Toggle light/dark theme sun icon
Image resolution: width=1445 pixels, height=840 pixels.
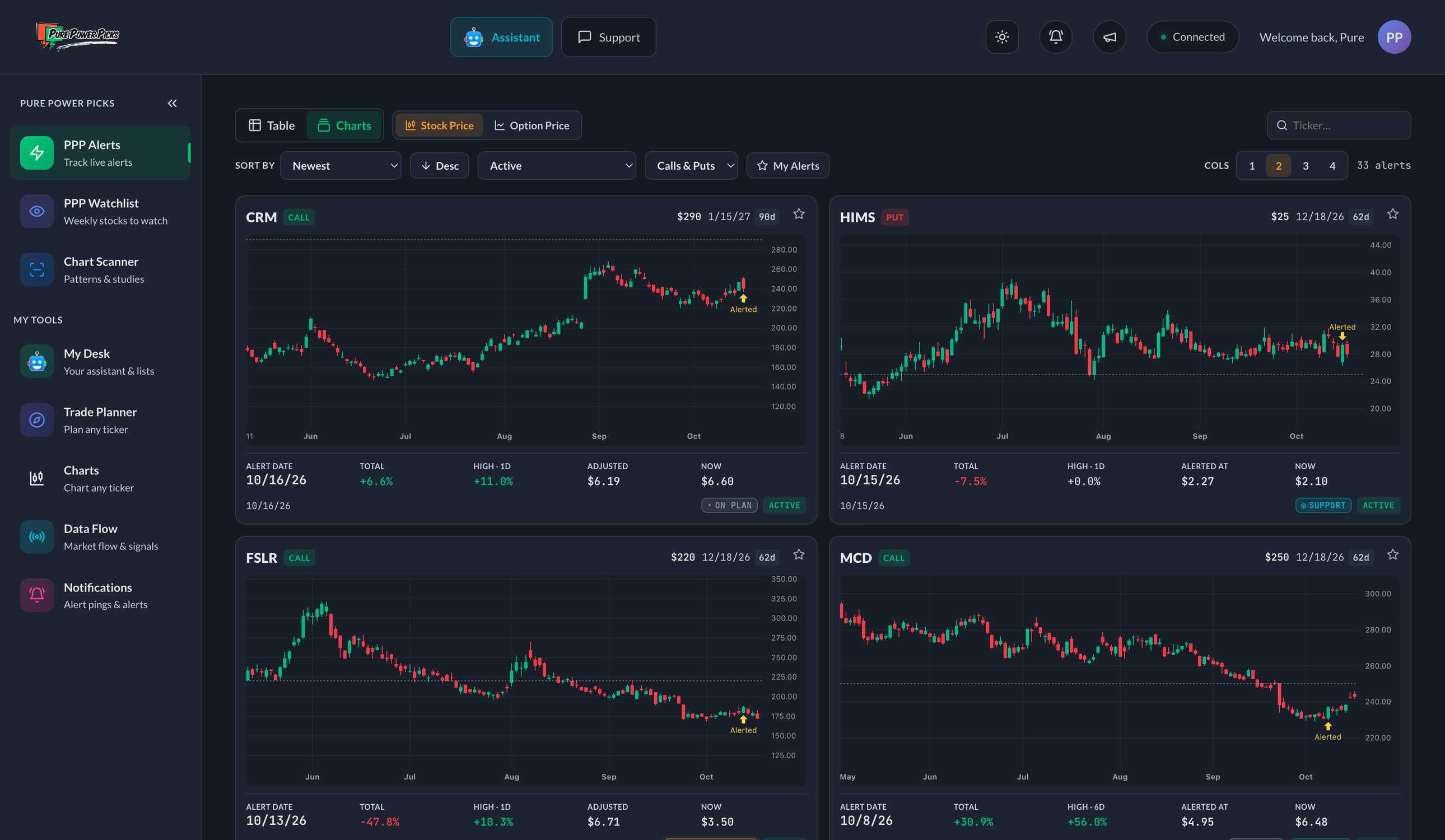click(x=1002, y=38)
